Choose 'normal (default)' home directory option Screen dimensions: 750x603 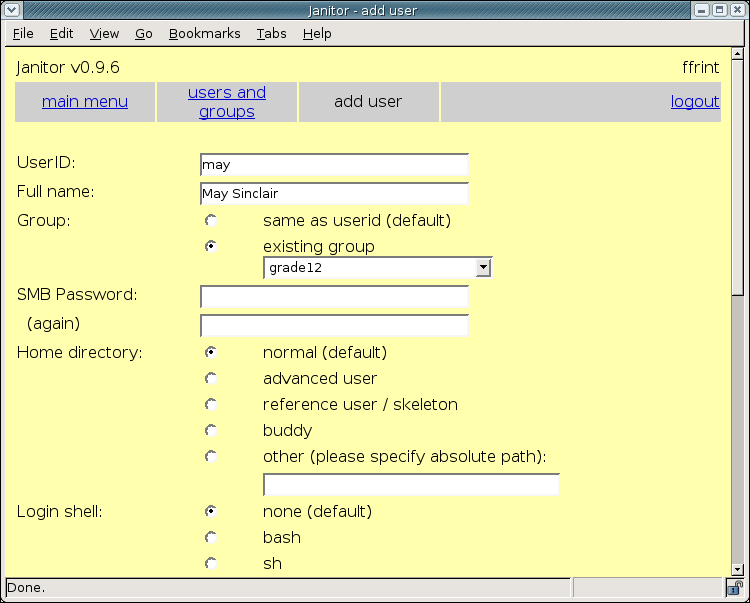click(x=211, y=352)
